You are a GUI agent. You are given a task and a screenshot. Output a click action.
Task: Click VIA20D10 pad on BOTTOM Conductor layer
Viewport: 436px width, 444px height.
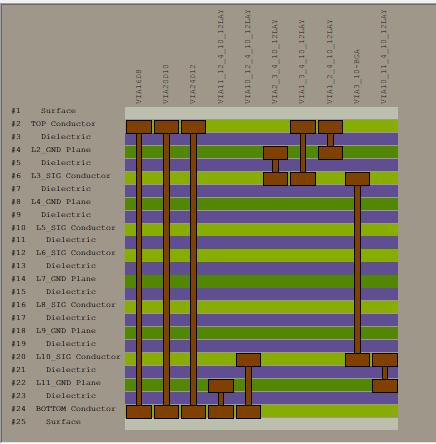pos(167,412)
